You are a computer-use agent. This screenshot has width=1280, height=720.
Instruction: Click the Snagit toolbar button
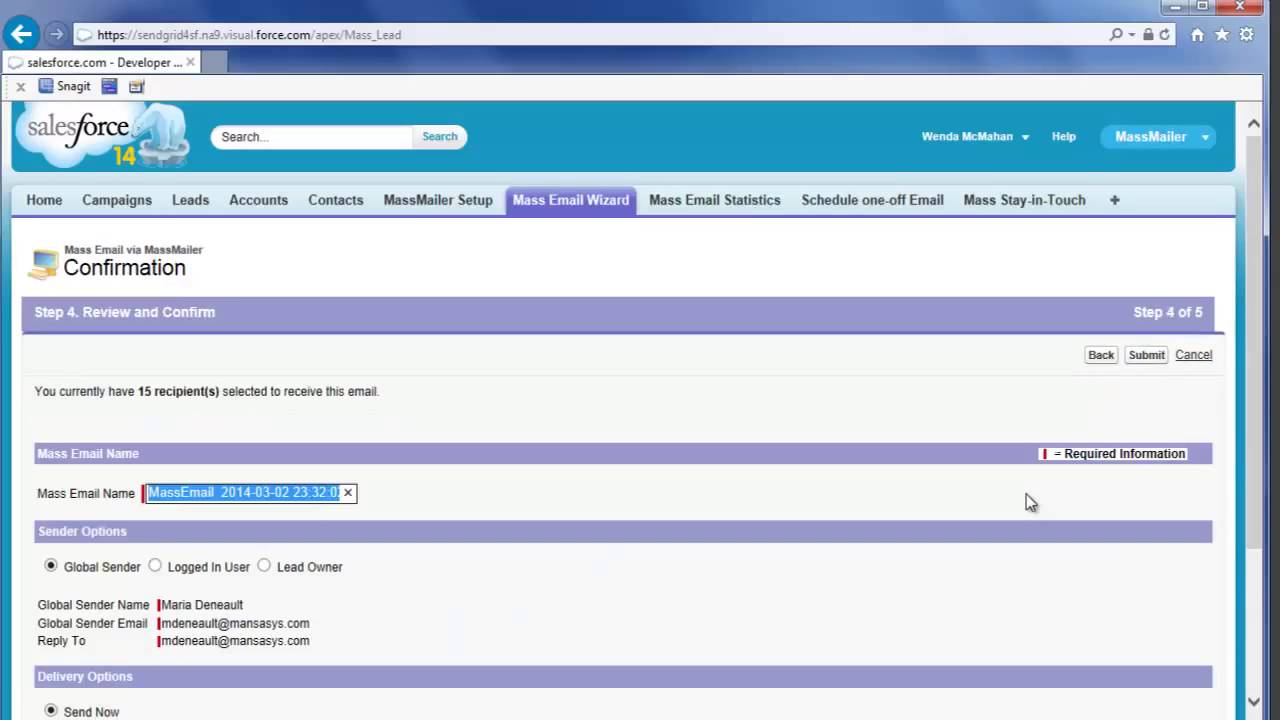click(x=65, y=86)
